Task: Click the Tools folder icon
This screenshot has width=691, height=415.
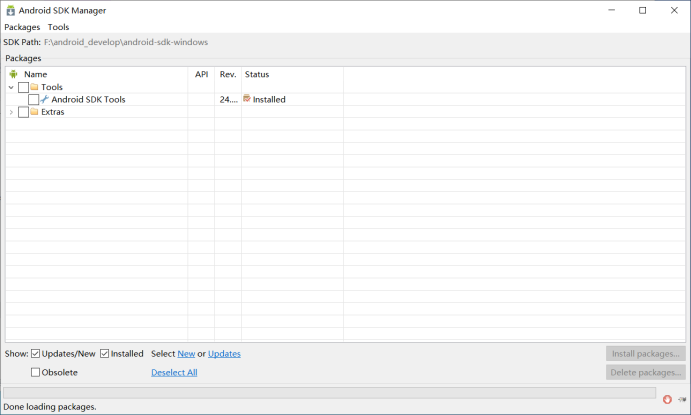Action: [34, 87]
